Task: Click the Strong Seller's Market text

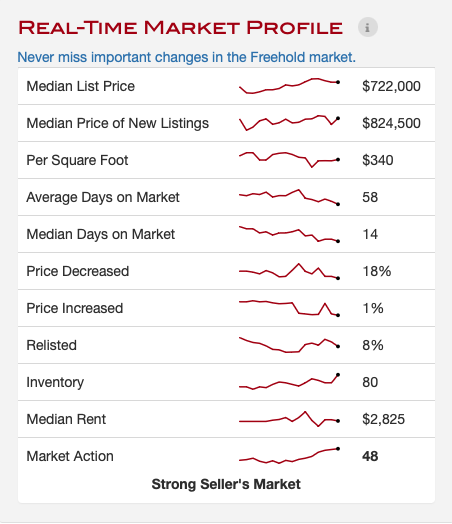Action: click(x=226, y=484)
